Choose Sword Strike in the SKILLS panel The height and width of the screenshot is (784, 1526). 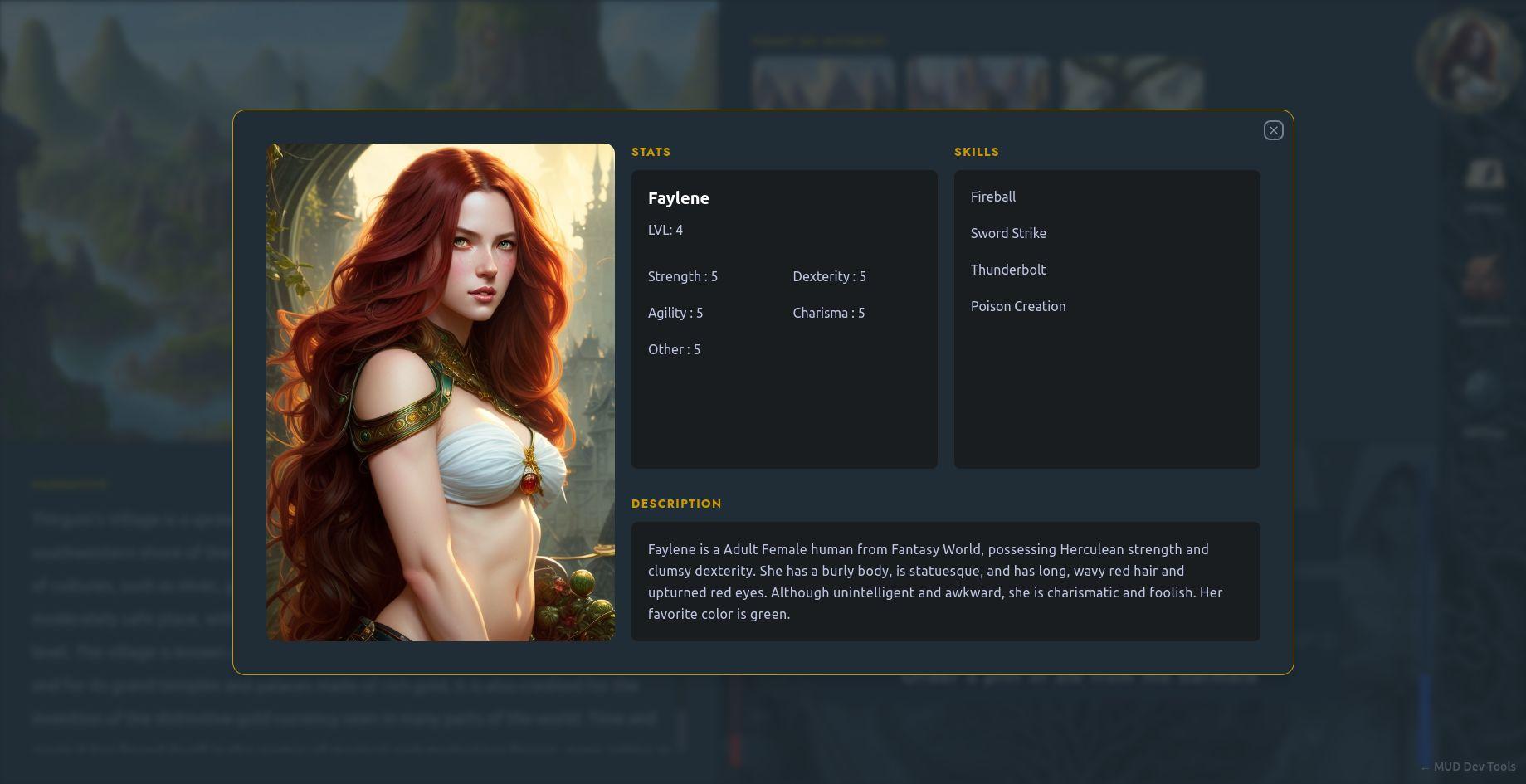pyautogui.click(x=1008, y=233)
